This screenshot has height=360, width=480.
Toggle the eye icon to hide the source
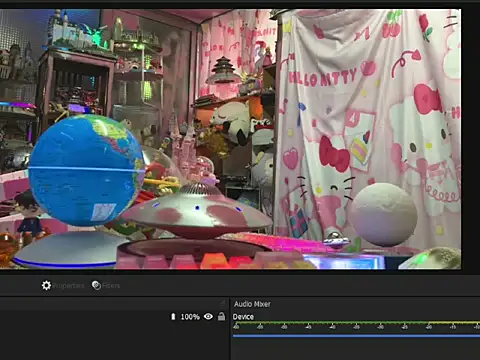[208, 316]
